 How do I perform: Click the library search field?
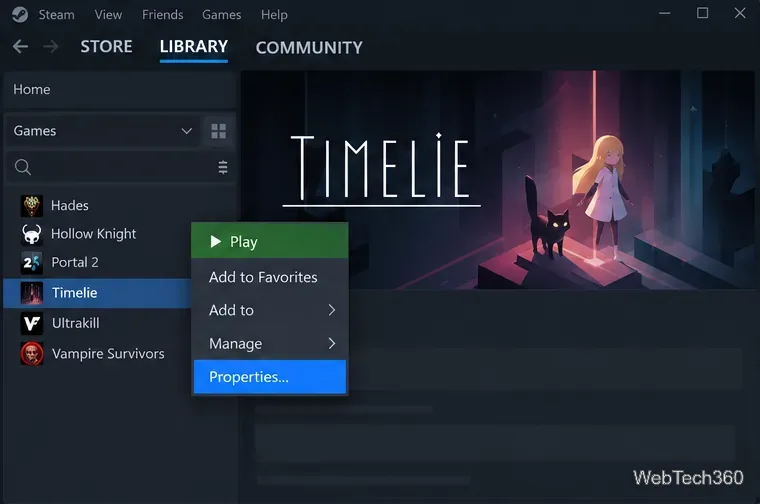pyautogui.click(x=119, y=167)
